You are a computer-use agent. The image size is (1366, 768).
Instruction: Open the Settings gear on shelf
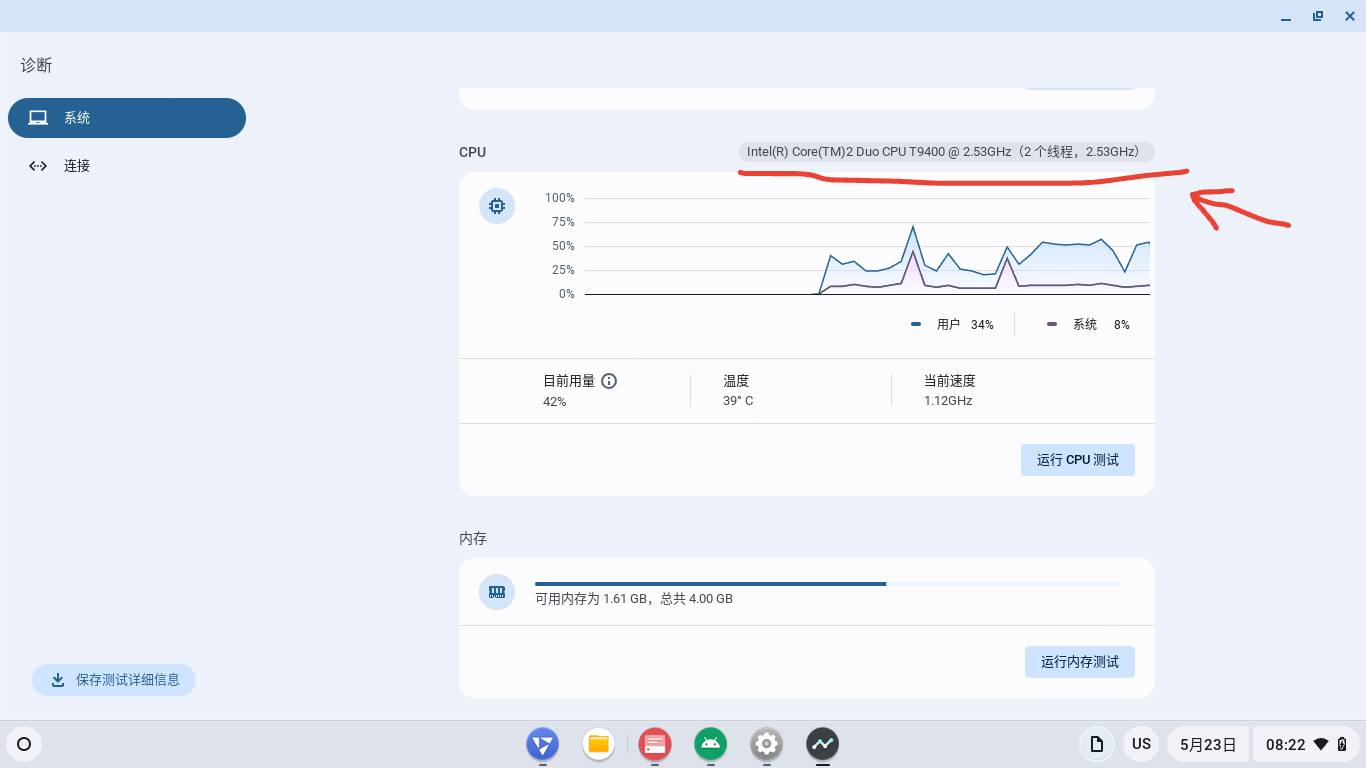tap(767, 744)
